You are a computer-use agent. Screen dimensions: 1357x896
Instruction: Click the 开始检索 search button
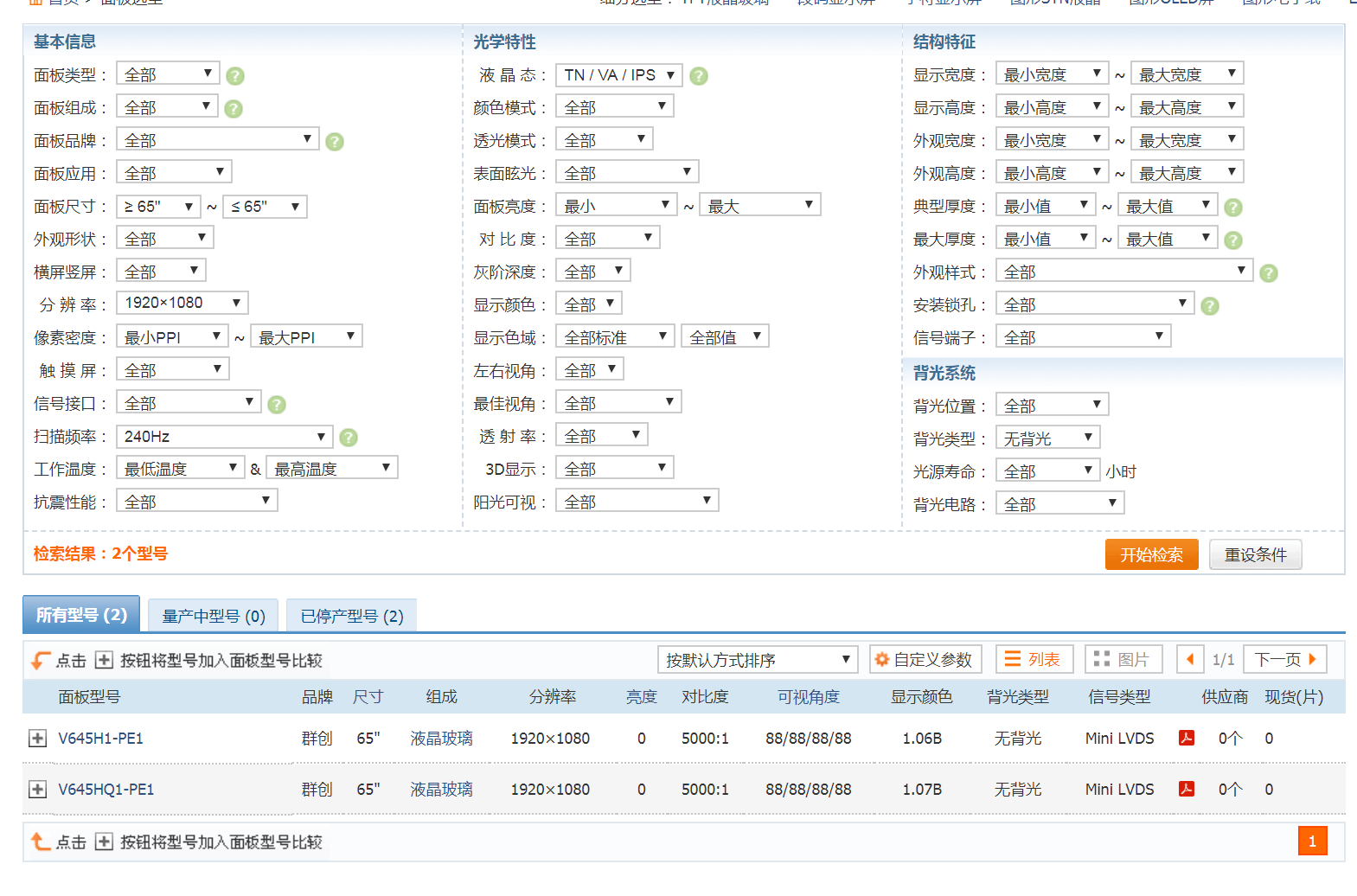tap(1151, 555)
